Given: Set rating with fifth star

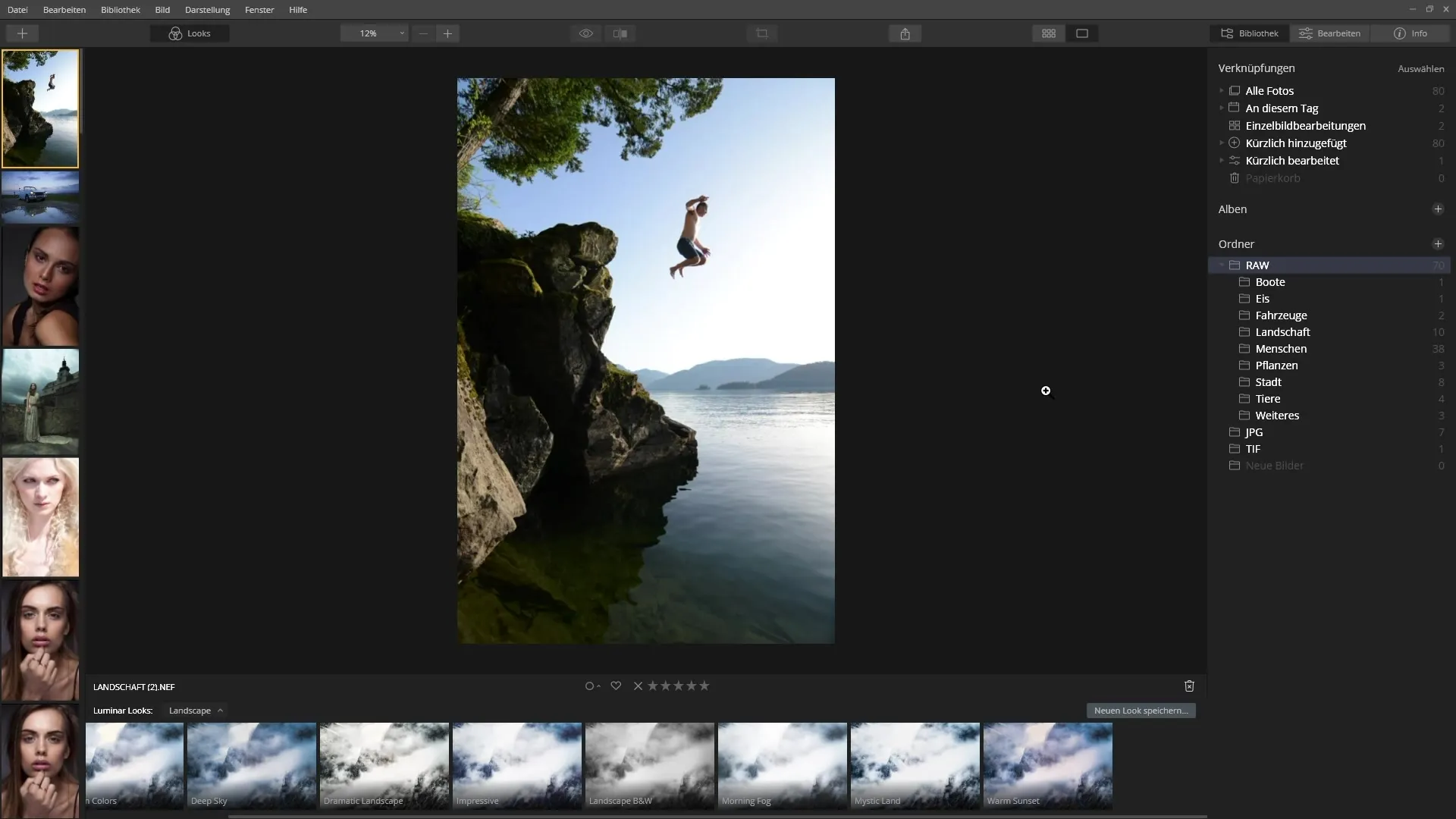Looking at the screenshot, I should [704, 686].
